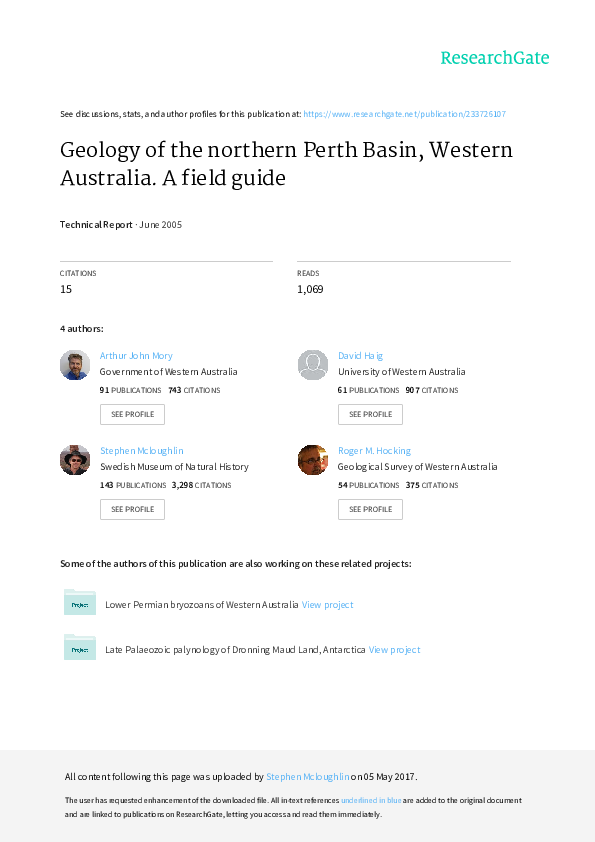The height and width of the screenshot is (842, 595).
Task: Click Roger M. Hocking's avatar
Action: 313,460
